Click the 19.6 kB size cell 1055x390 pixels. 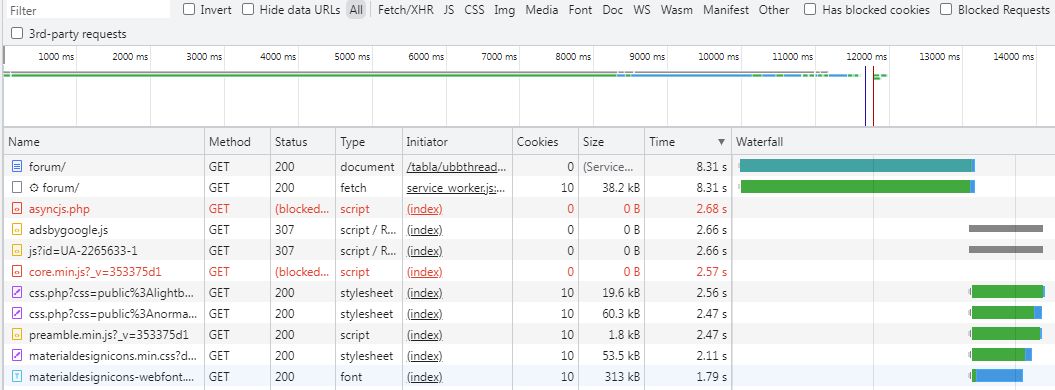622,293
